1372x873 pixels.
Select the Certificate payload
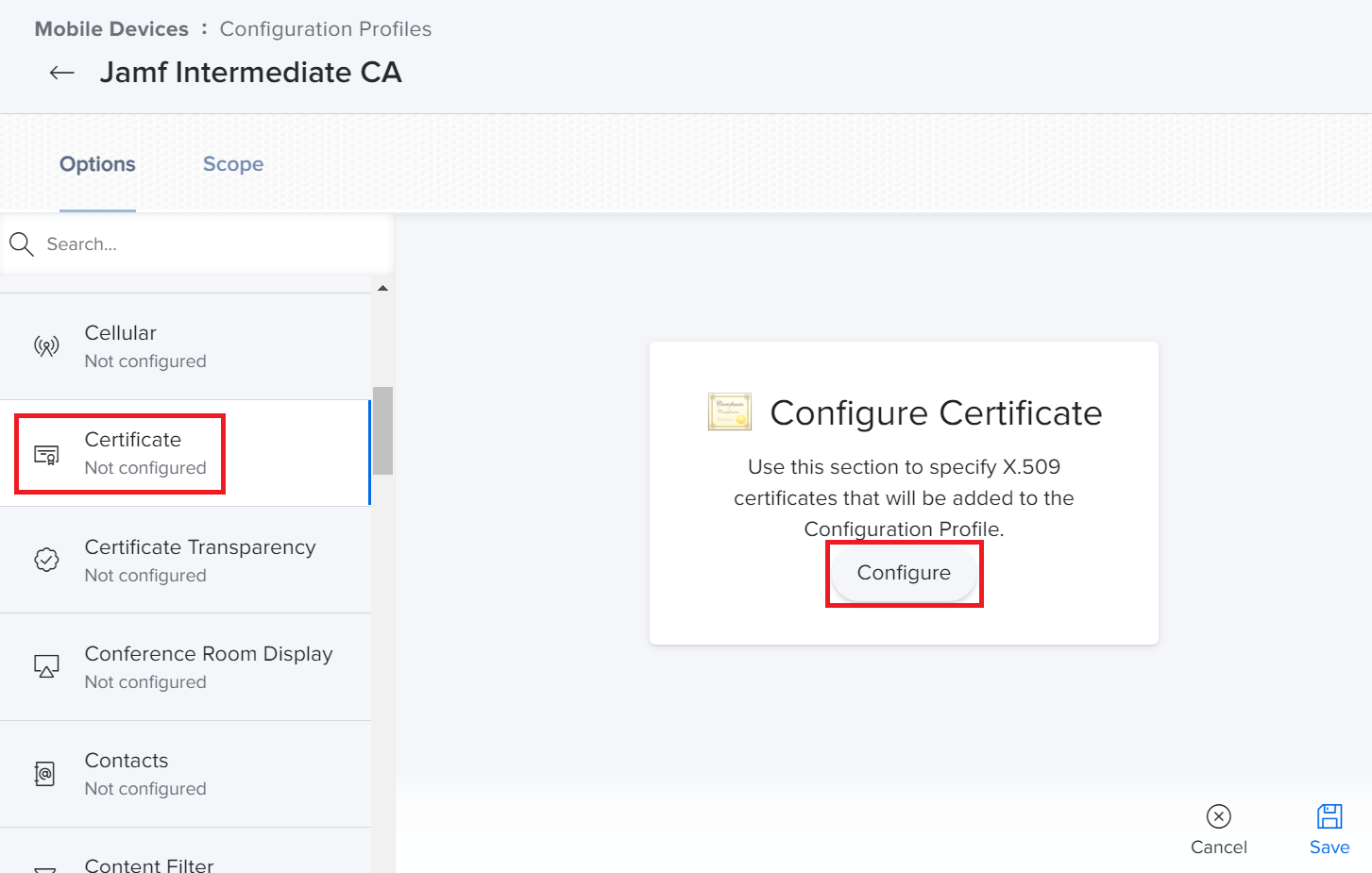pyautogui.click(x=185, y=453)
